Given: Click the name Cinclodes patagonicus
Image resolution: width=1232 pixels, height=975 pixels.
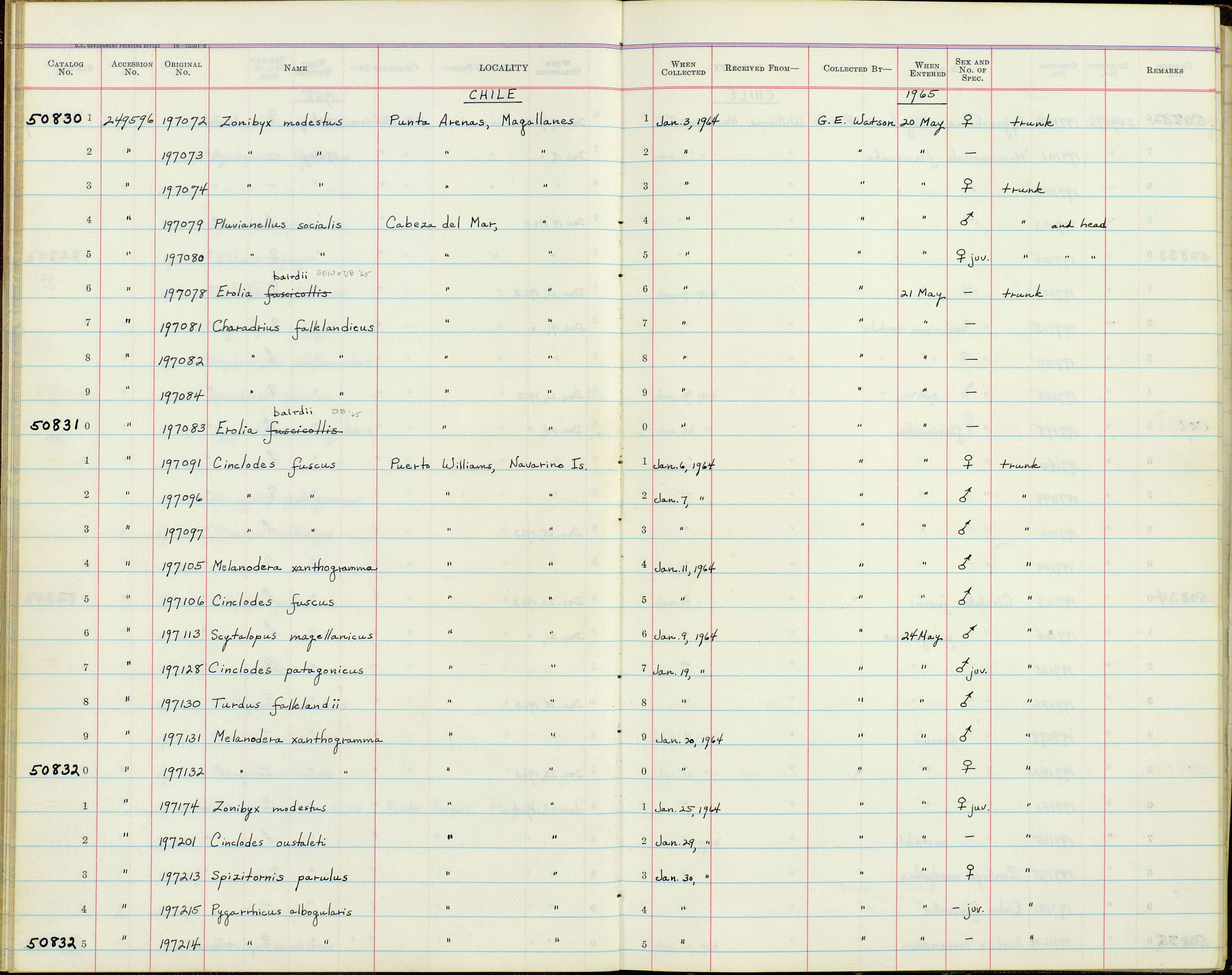Looking at the screenshot, I should coord(286,670).
